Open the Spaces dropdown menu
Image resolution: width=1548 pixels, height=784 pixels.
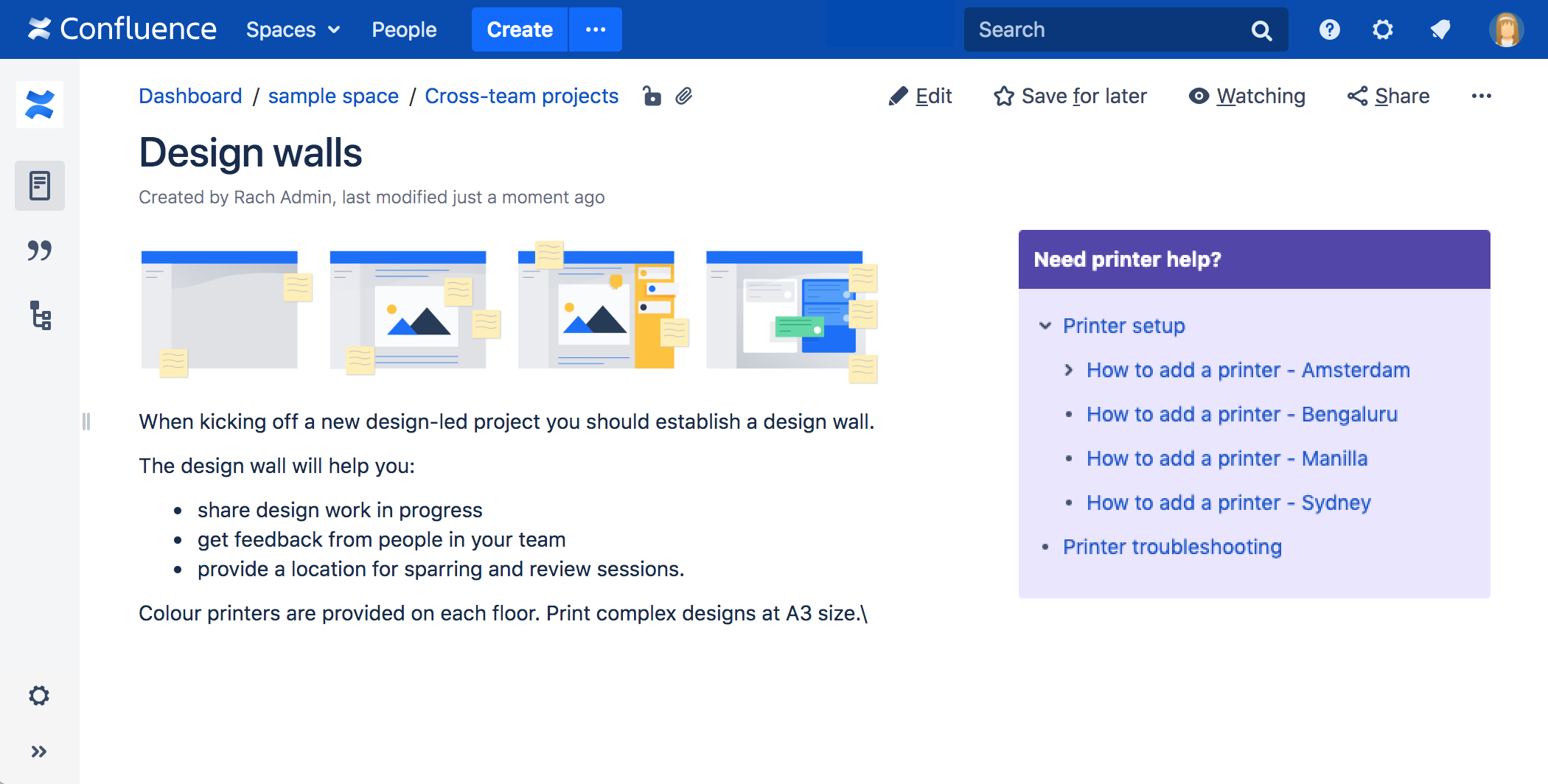tap(293, 29)
